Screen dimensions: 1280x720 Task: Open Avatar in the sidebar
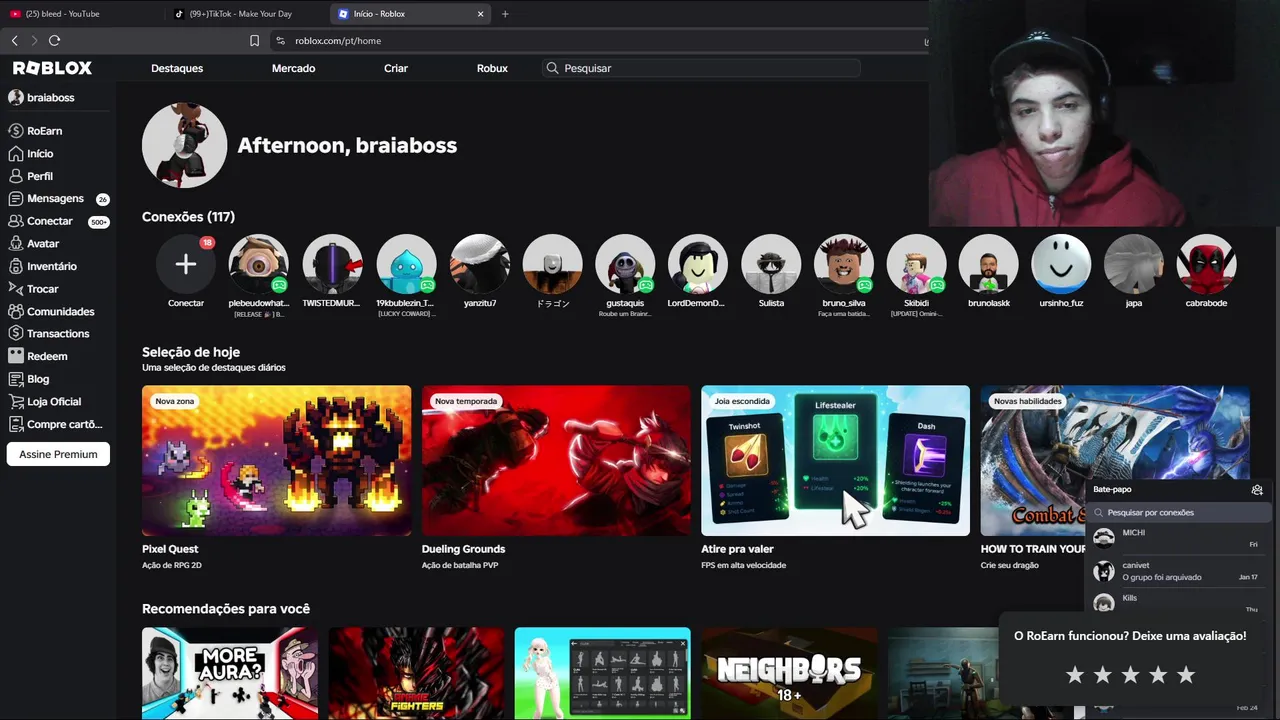(34, 244)
